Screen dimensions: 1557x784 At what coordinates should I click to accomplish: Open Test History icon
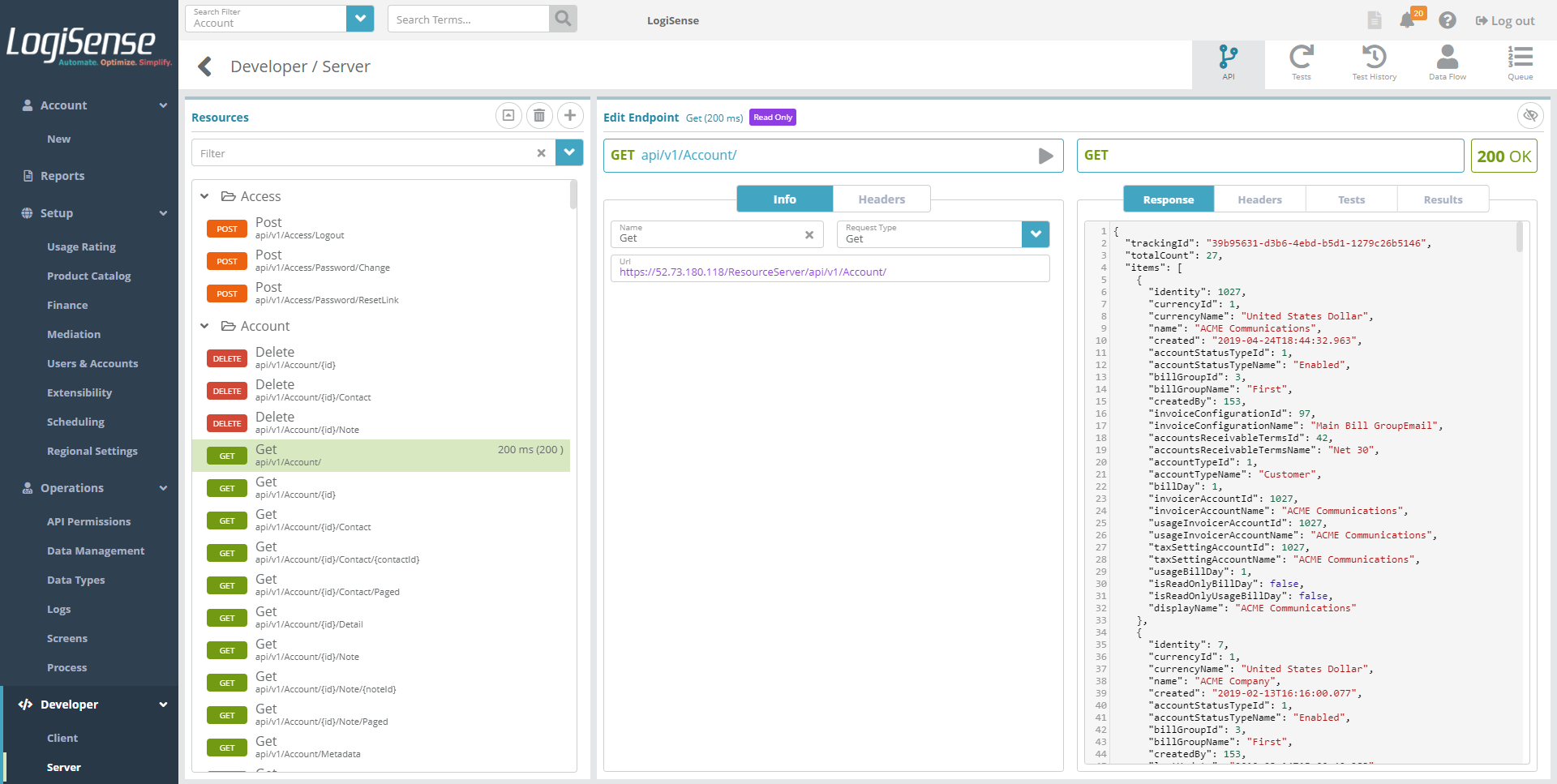[x=1374, y=63]
